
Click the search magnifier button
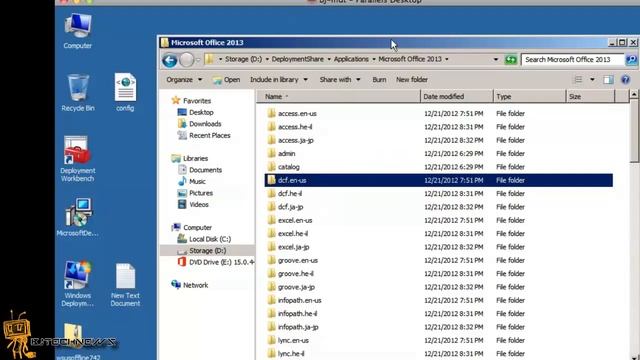click(x=631, y=60)
